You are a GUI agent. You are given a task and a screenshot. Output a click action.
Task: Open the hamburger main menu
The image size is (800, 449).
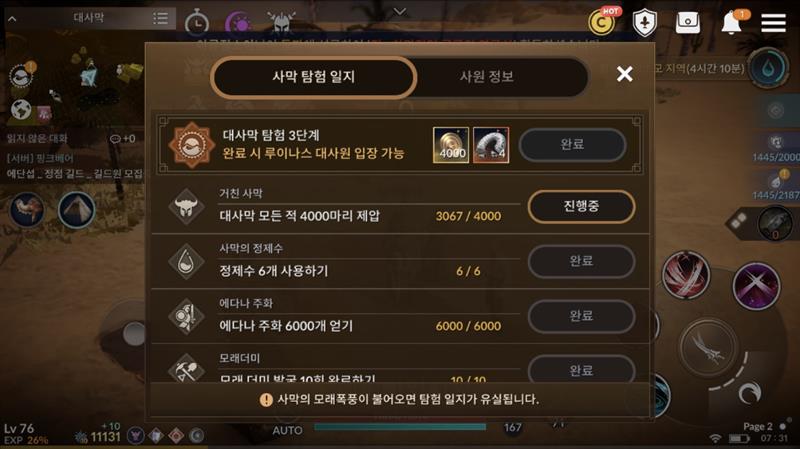pyautogui.click(x=773, y=23)
